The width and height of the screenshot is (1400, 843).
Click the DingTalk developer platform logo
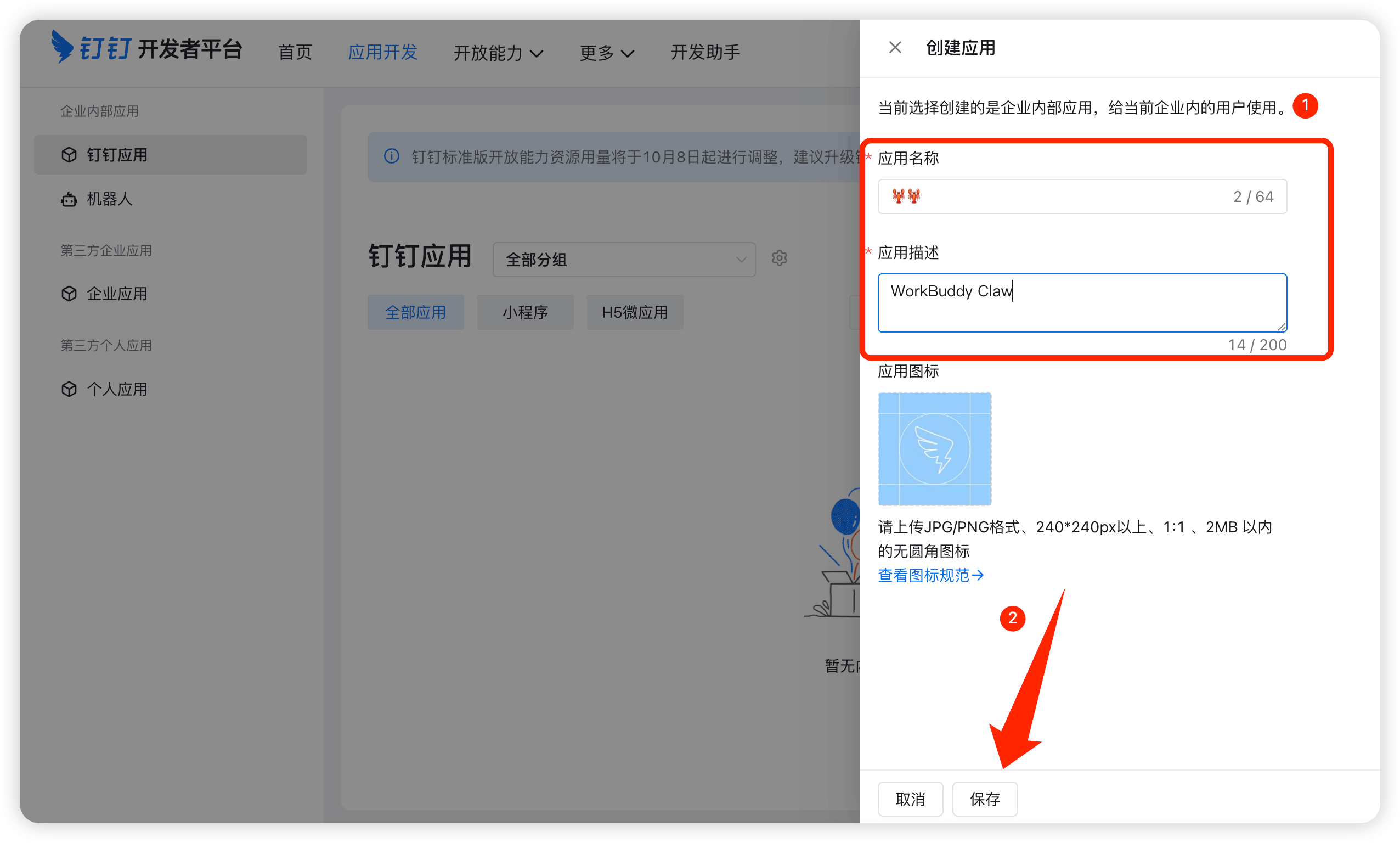point(148,50)
